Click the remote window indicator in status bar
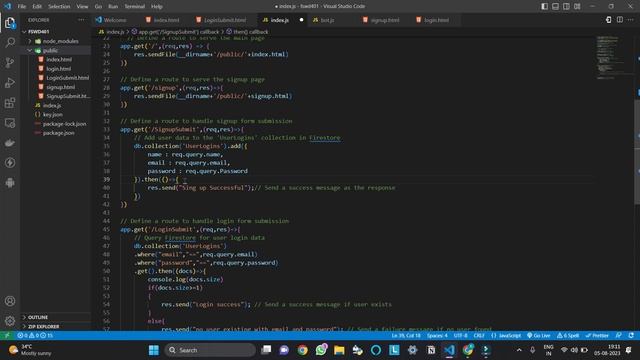The image size is (640, 360). (7, 336)
